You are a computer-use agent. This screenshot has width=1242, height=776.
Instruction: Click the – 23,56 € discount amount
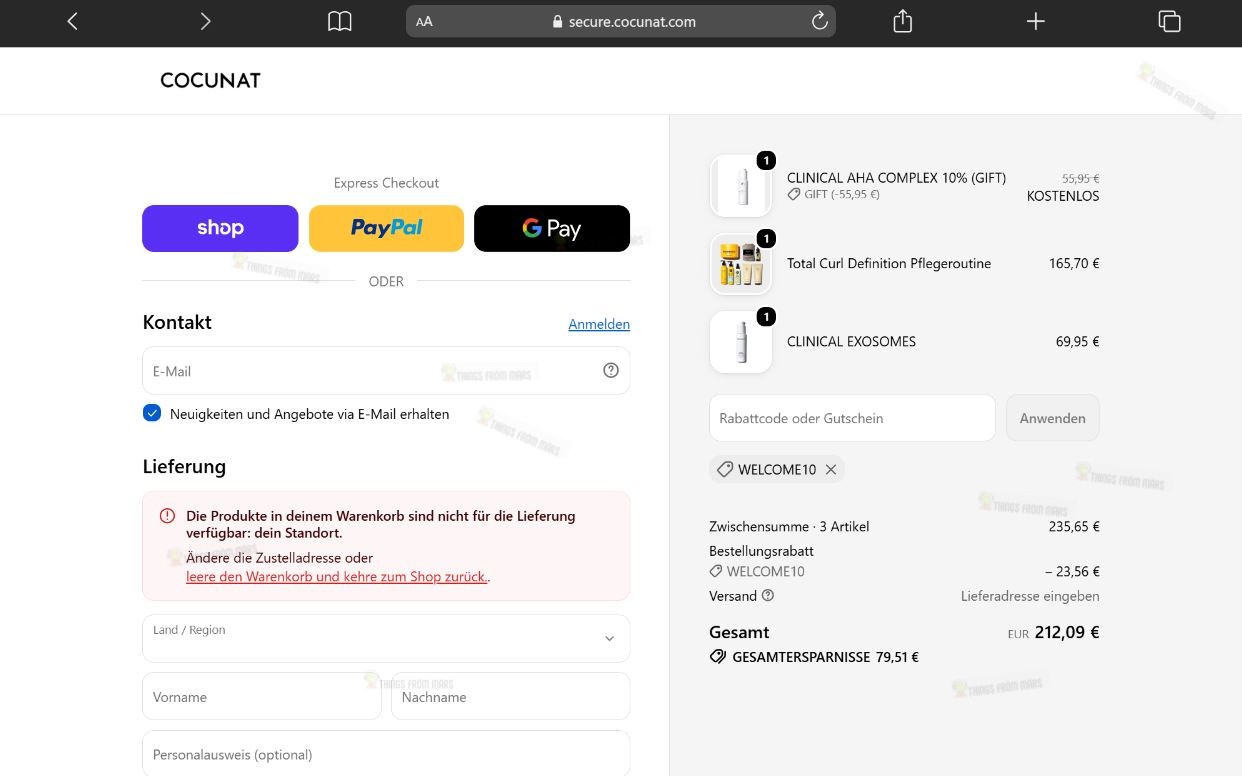(x=1072, y=572)
